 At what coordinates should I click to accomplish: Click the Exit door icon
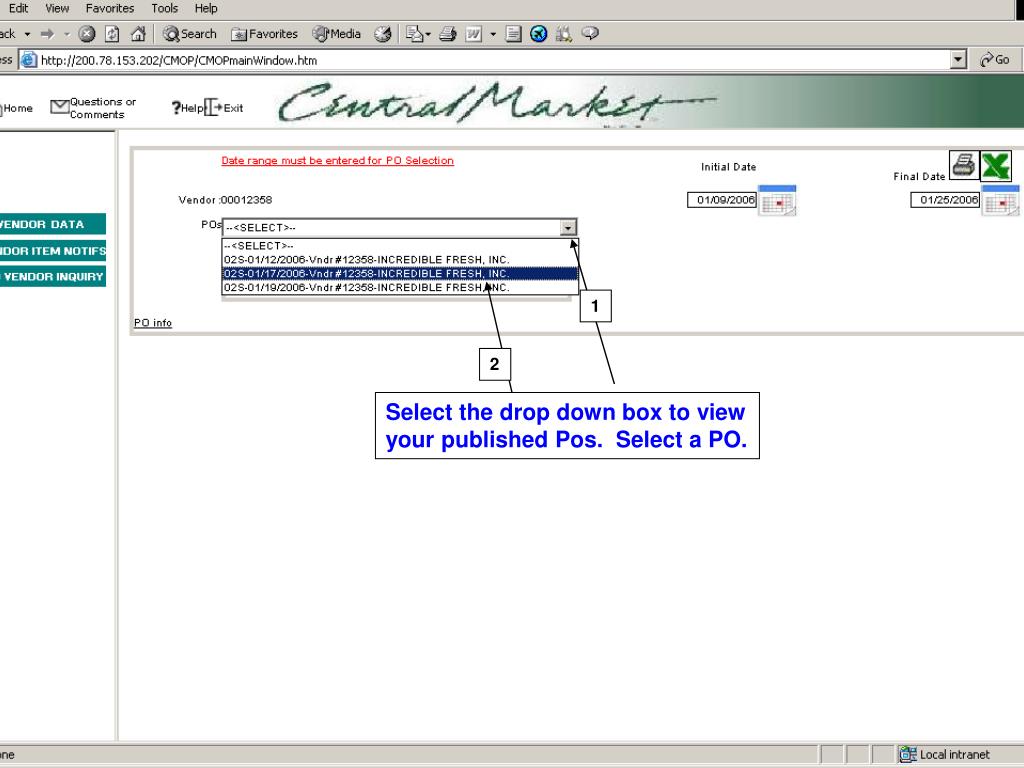(x=213, y=108)
